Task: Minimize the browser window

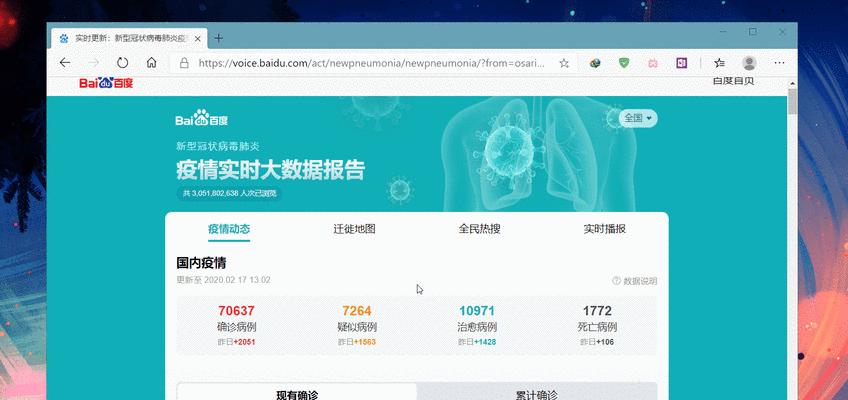Action: [x=723, y=32]
